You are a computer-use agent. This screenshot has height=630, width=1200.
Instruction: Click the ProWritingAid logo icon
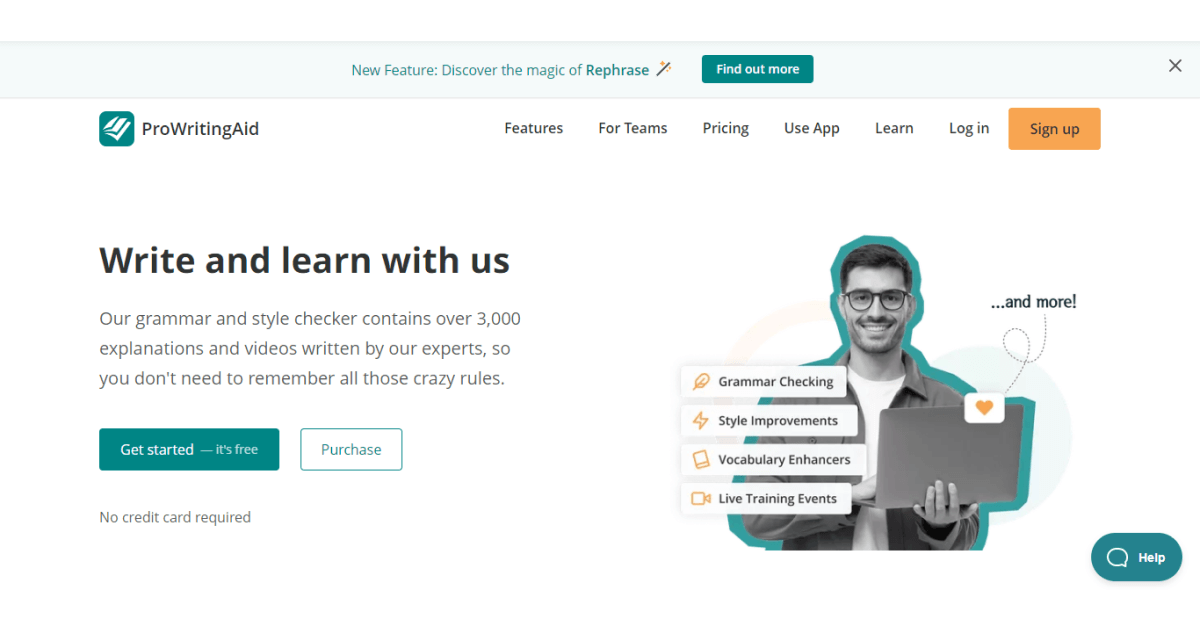pyautogui.click(x=116, y=129)
